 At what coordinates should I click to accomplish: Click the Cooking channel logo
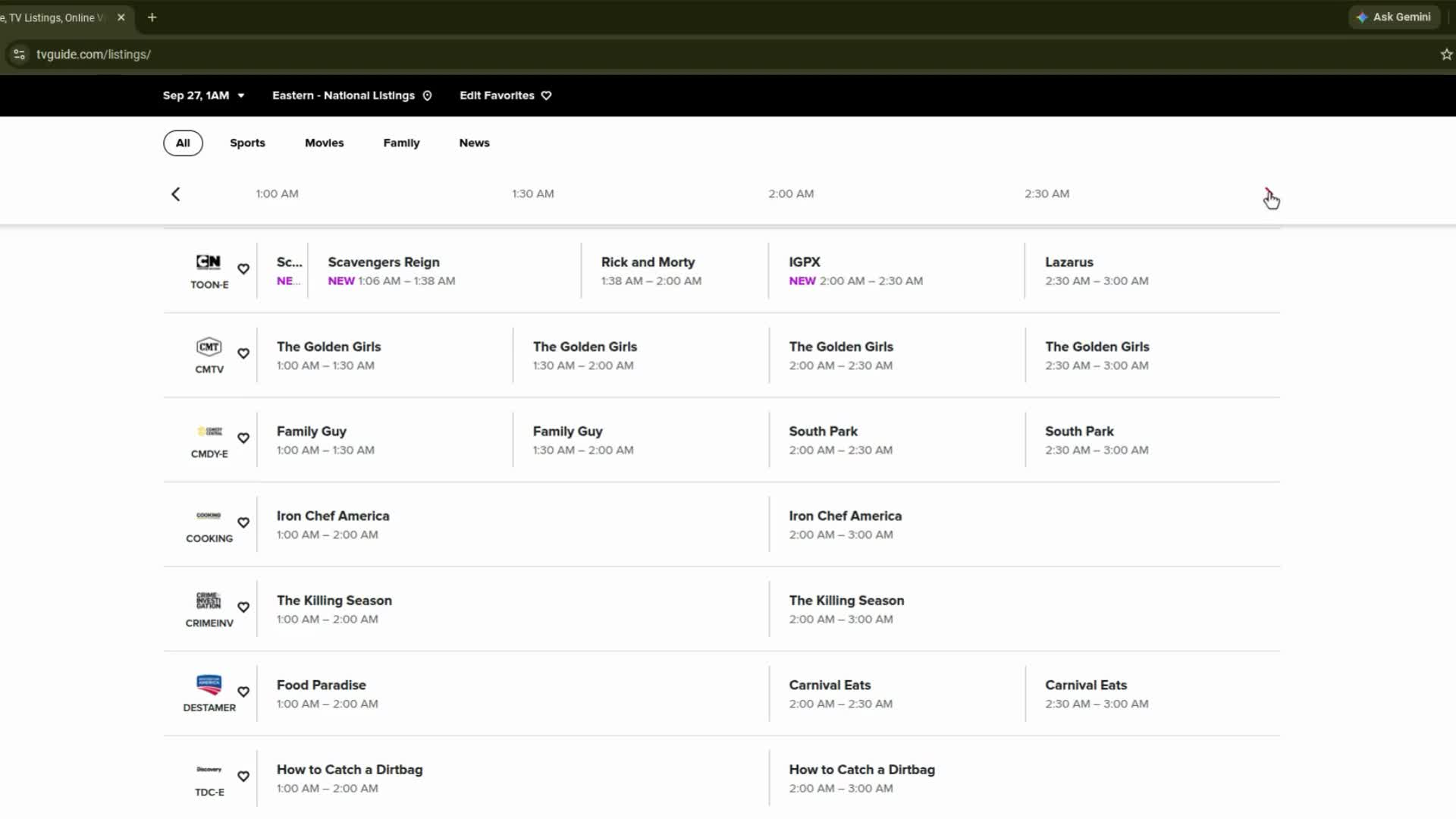click(x=209, y=516)
